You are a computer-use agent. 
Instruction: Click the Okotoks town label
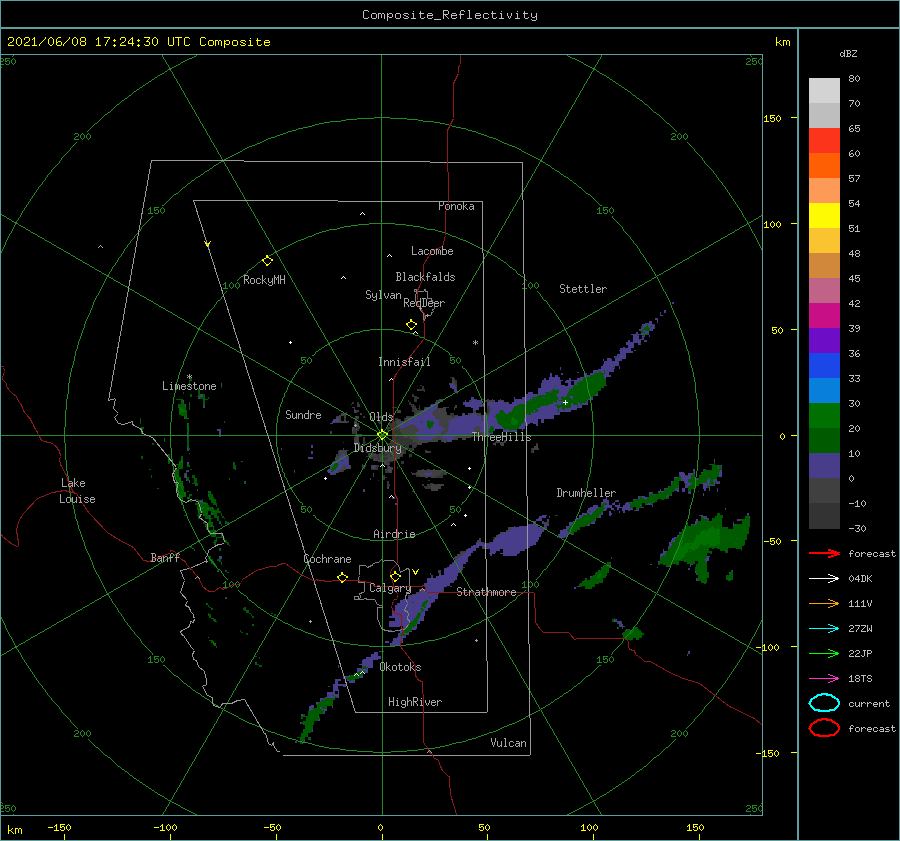pos(400,667)
